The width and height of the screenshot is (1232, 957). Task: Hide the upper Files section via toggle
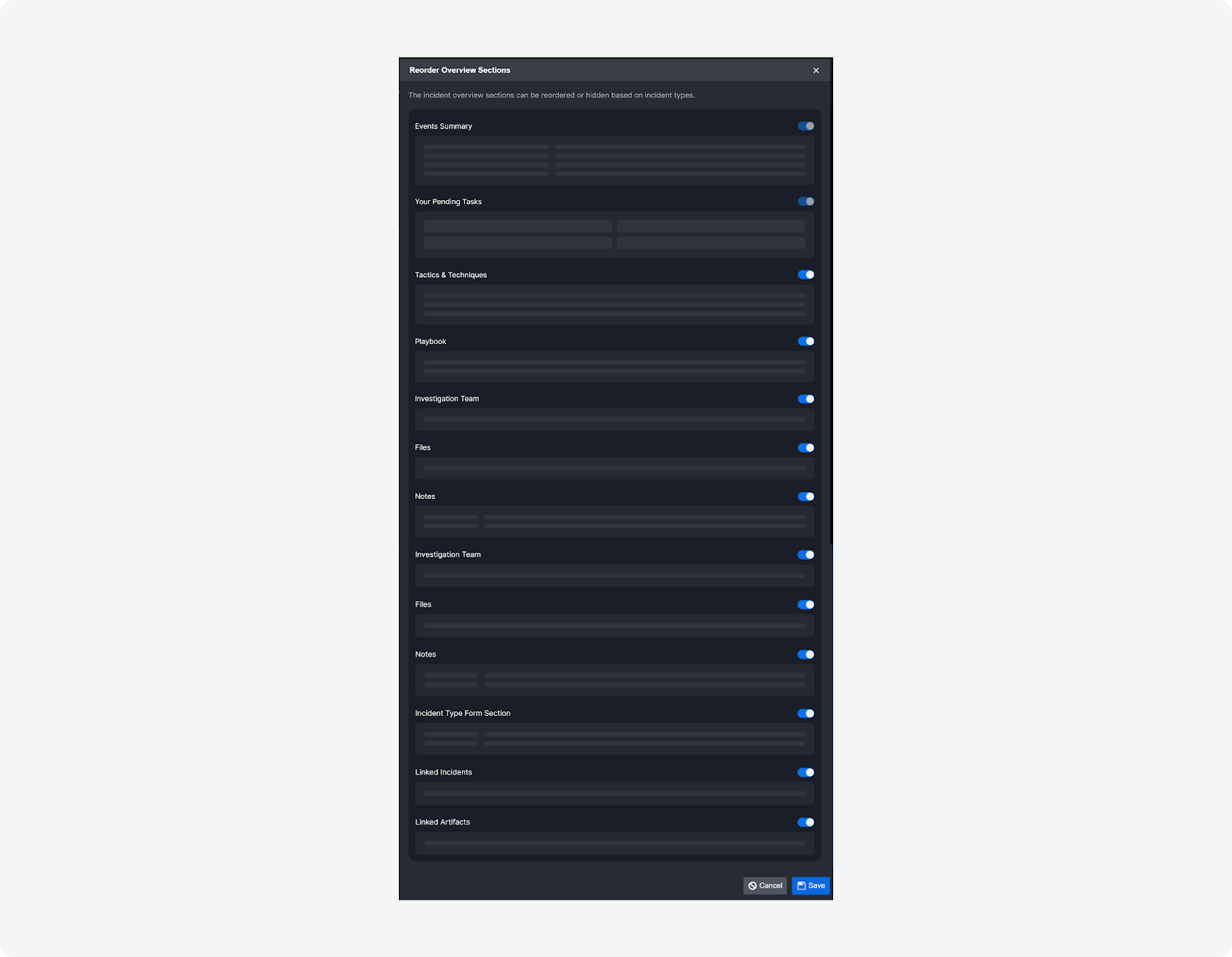(806, 447)
